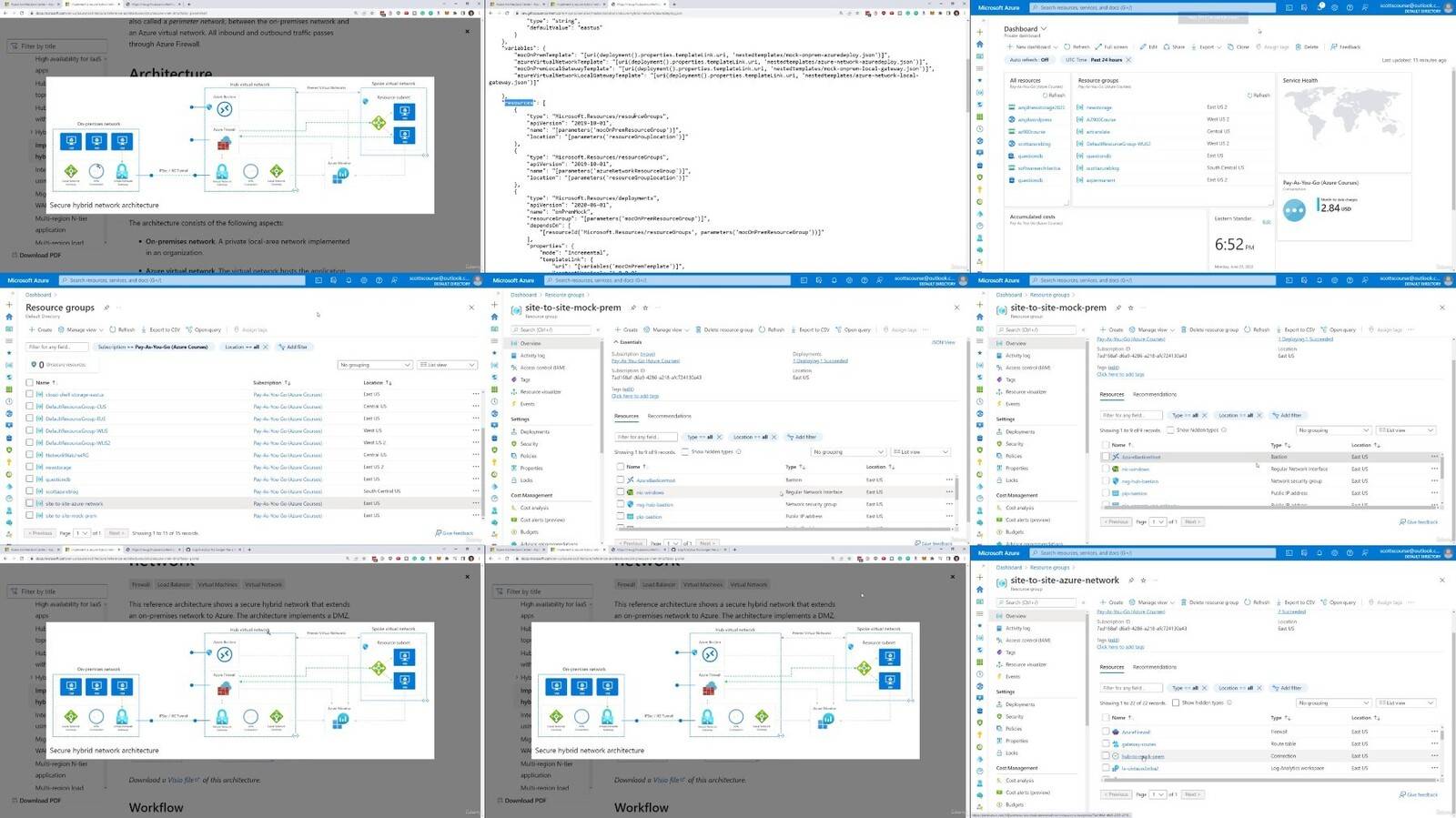Refresh the All resources tile on Dashboard
Viewport: 1456px width, 818px height.
pyautogui.click(x=1053, y=95)
